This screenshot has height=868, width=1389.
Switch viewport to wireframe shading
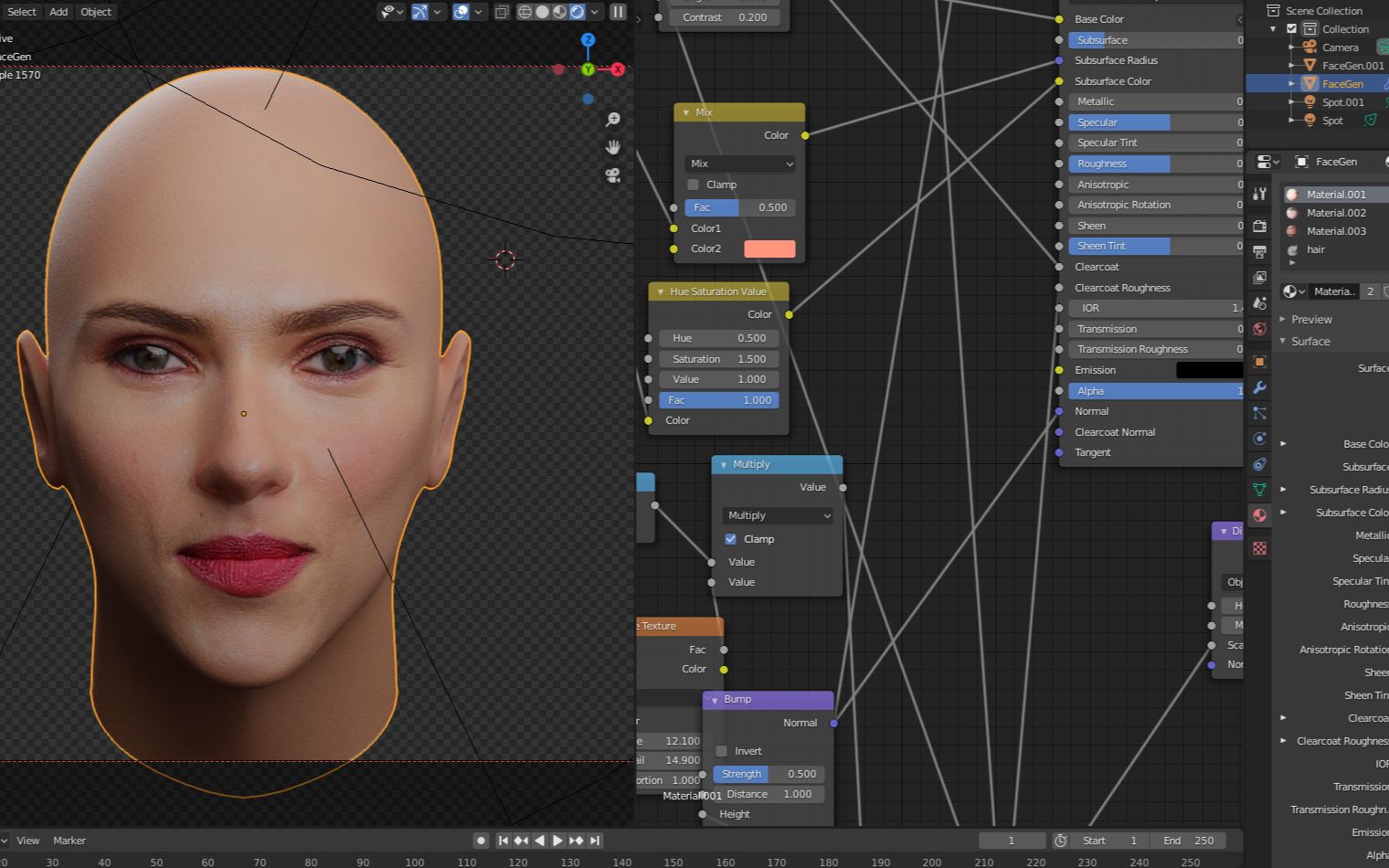[x=525, y=12]
